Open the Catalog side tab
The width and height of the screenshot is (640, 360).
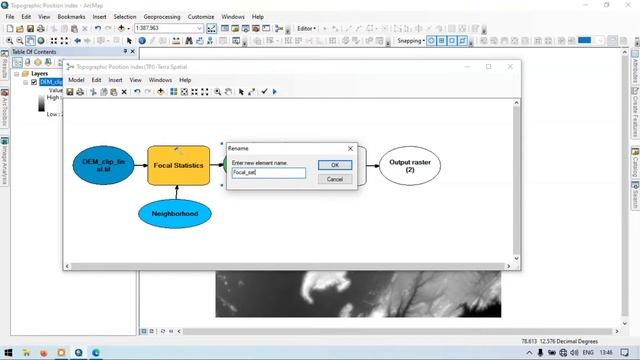pyautogui.click(x=636, y=163)
